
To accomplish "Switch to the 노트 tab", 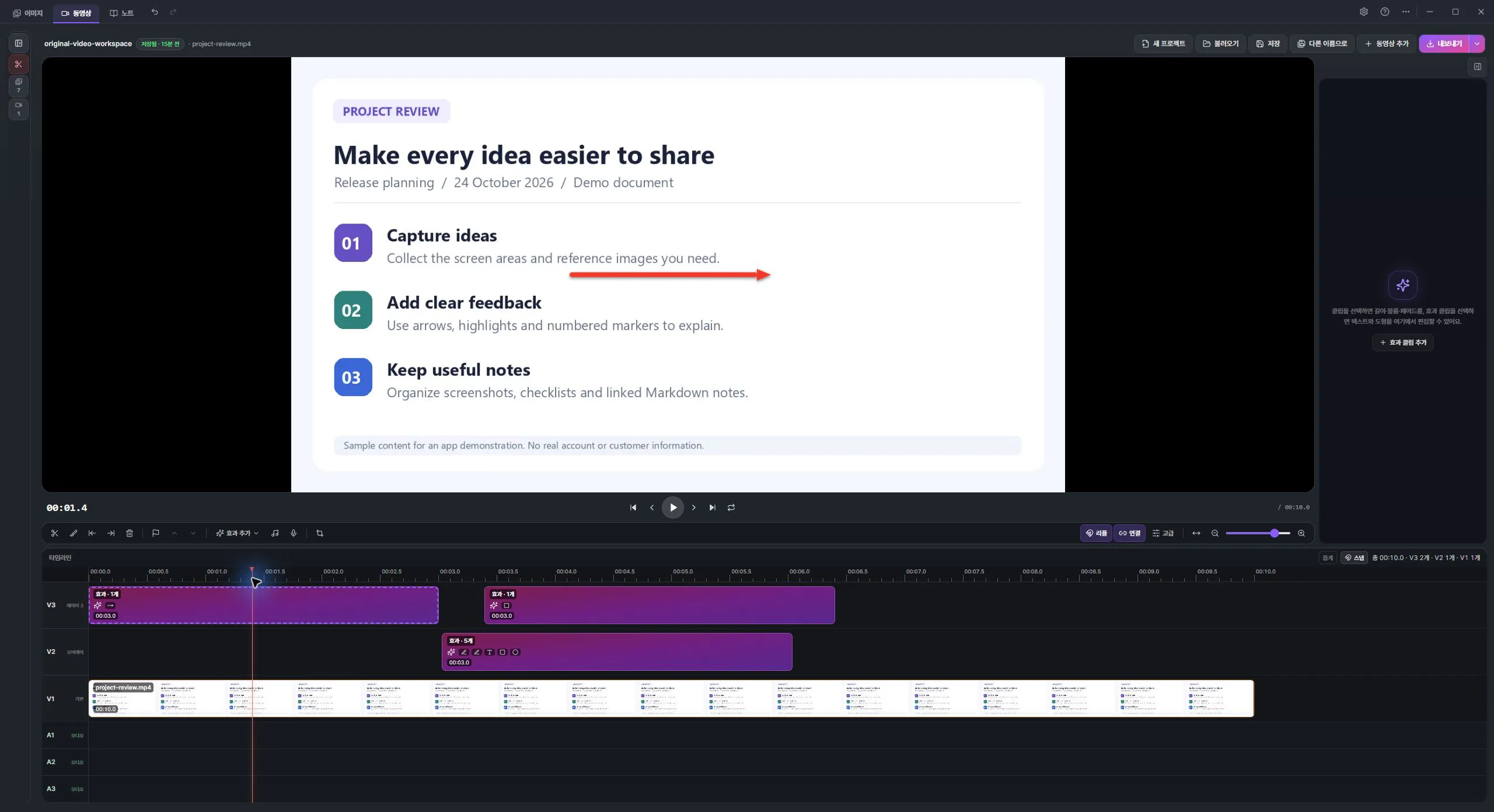I will 122,13.
